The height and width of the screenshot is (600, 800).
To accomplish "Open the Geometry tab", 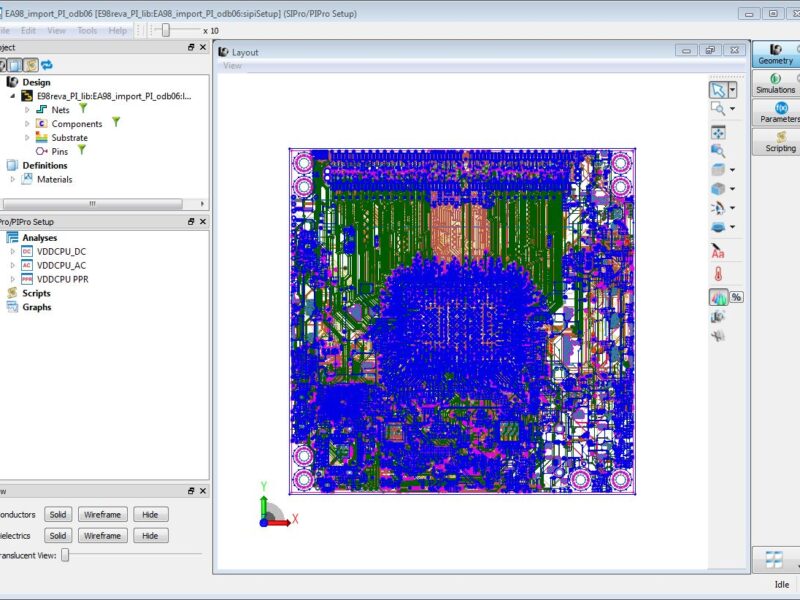I will tap(775, 54).
